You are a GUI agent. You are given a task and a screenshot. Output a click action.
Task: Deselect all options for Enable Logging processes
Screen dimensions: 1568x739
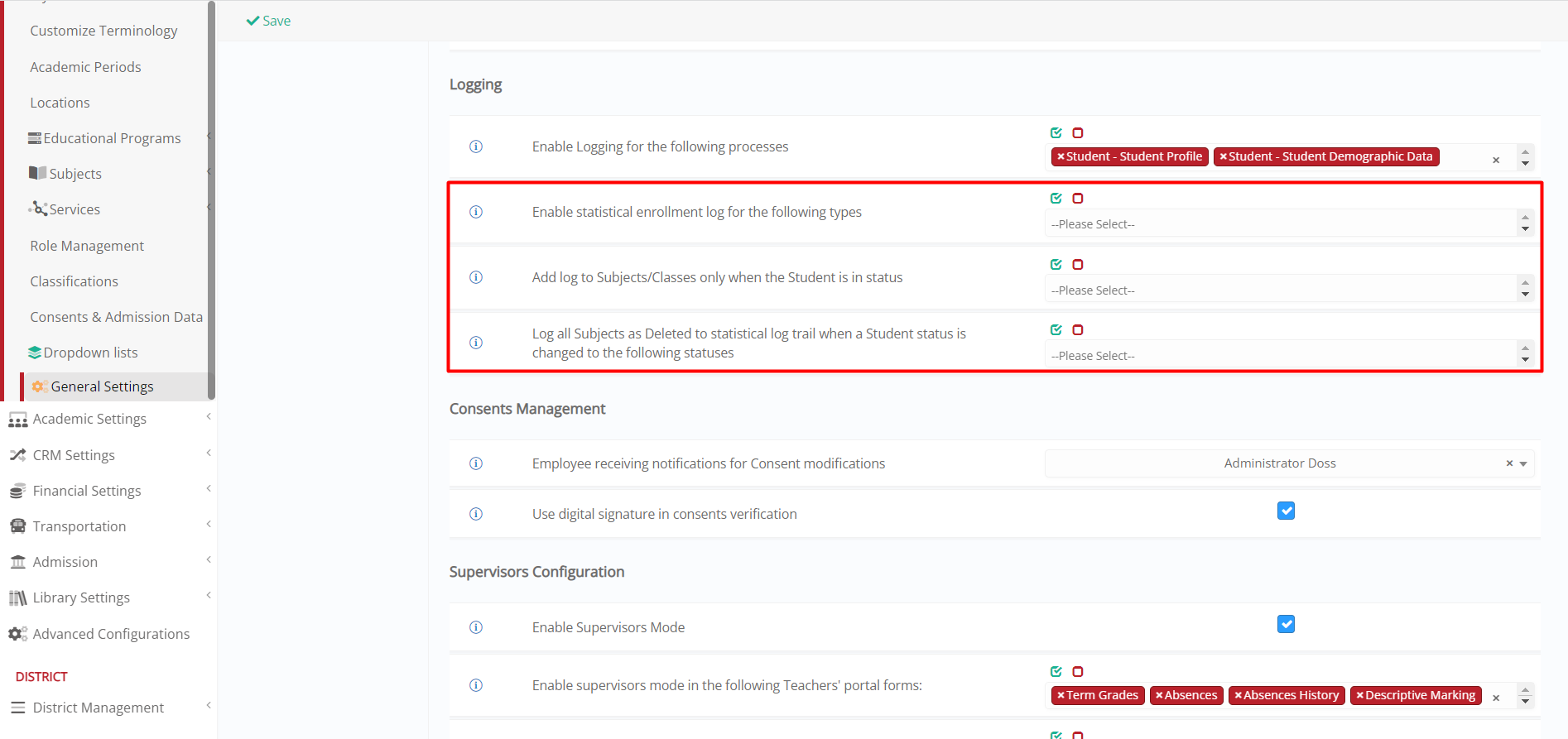point(1078,132)
